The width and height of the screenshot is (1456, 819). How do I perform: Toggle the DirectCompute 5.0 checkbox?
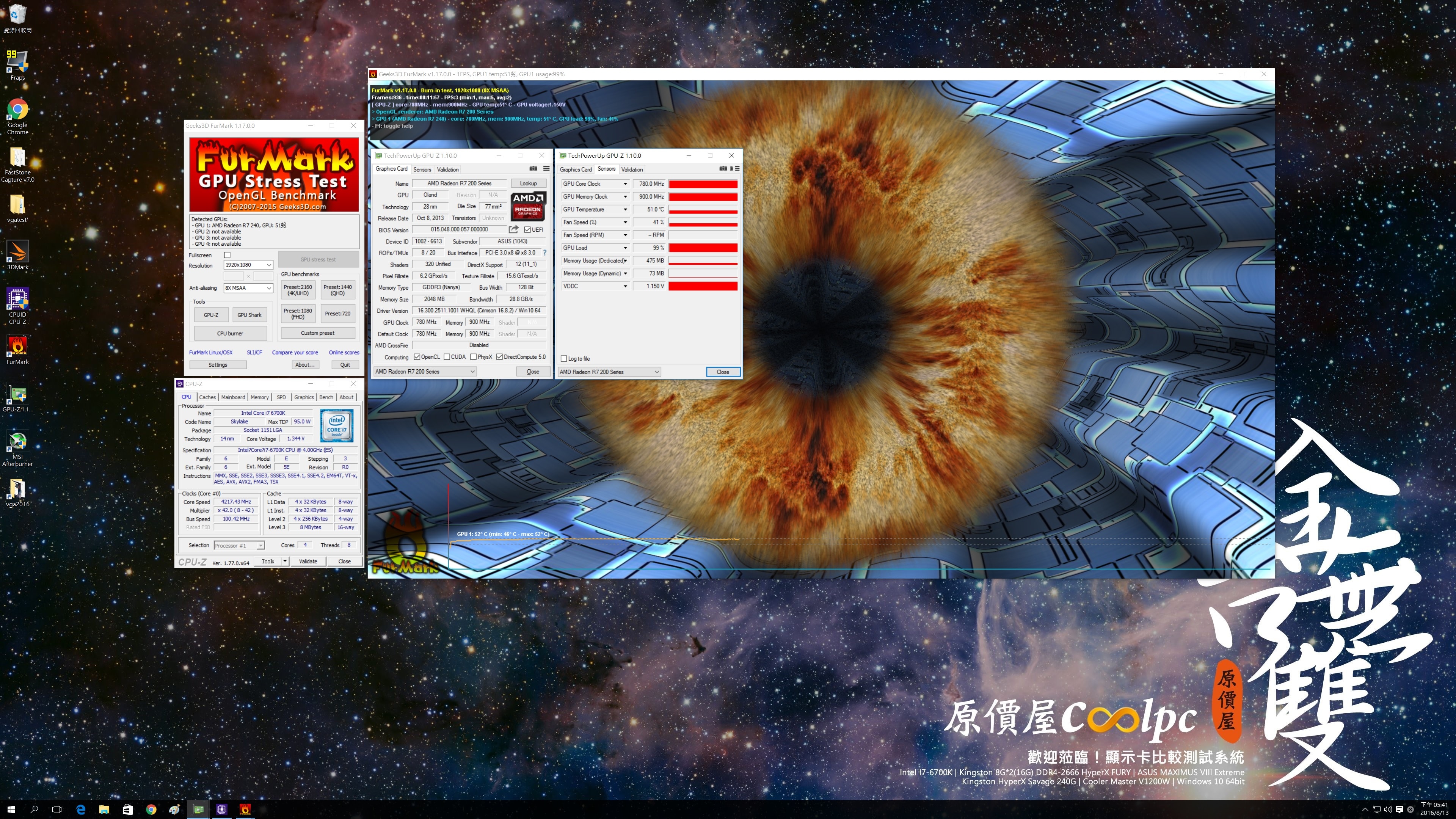coord(500,357)
